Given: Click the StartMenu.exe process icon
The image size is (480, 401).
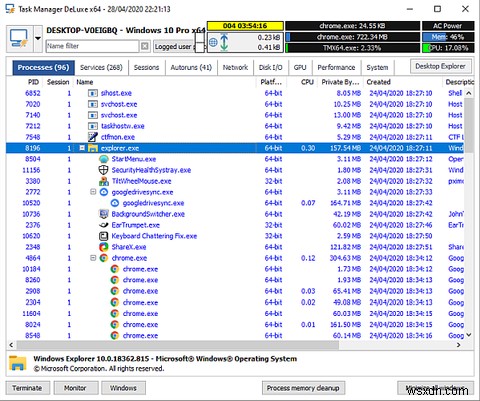Looking at the screenshot, I should coord(104,159).
